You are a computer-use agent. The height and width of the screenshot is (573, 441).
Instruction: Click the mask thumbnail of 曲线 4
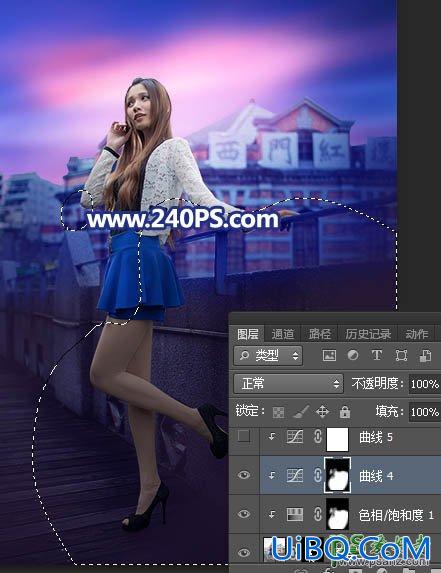[337, 475]
